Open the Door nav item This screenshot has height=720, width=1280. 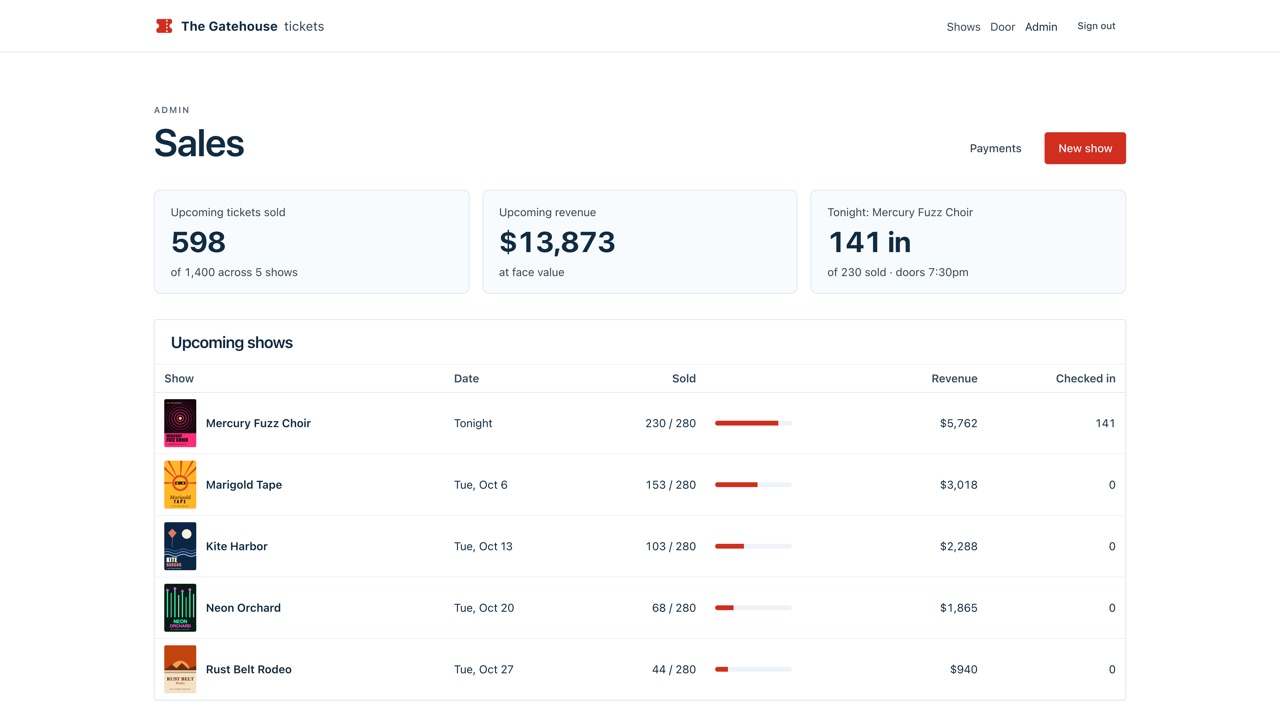[1002, 27]
